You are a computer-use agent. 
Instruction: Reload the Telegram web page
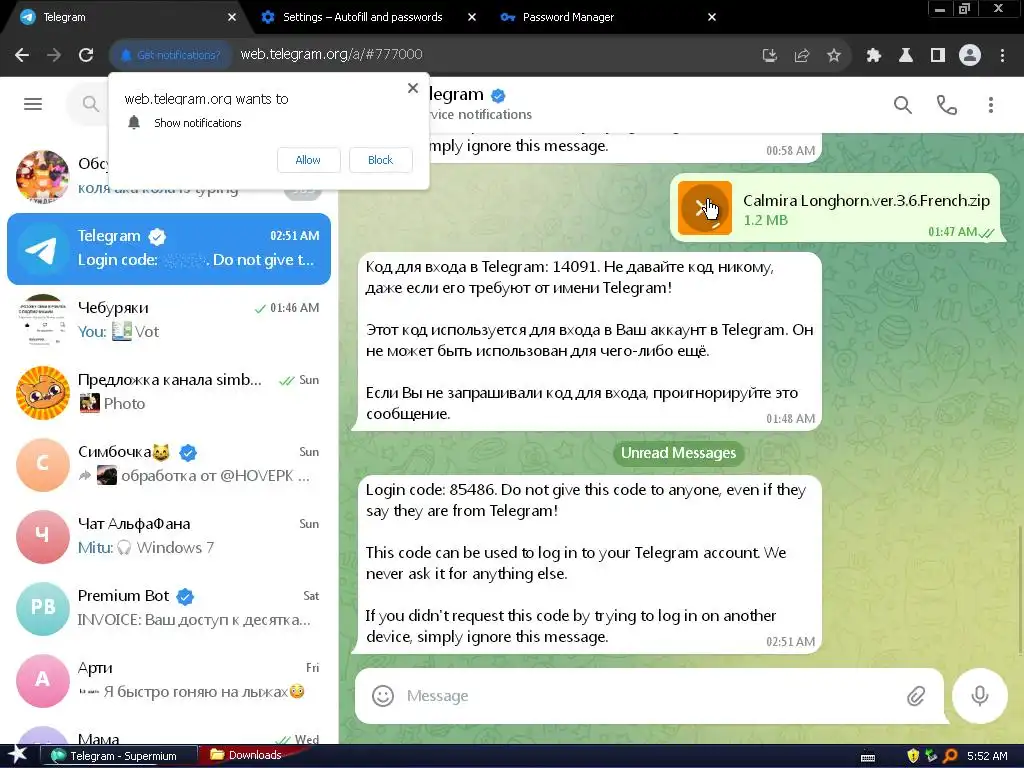point(86,55)
